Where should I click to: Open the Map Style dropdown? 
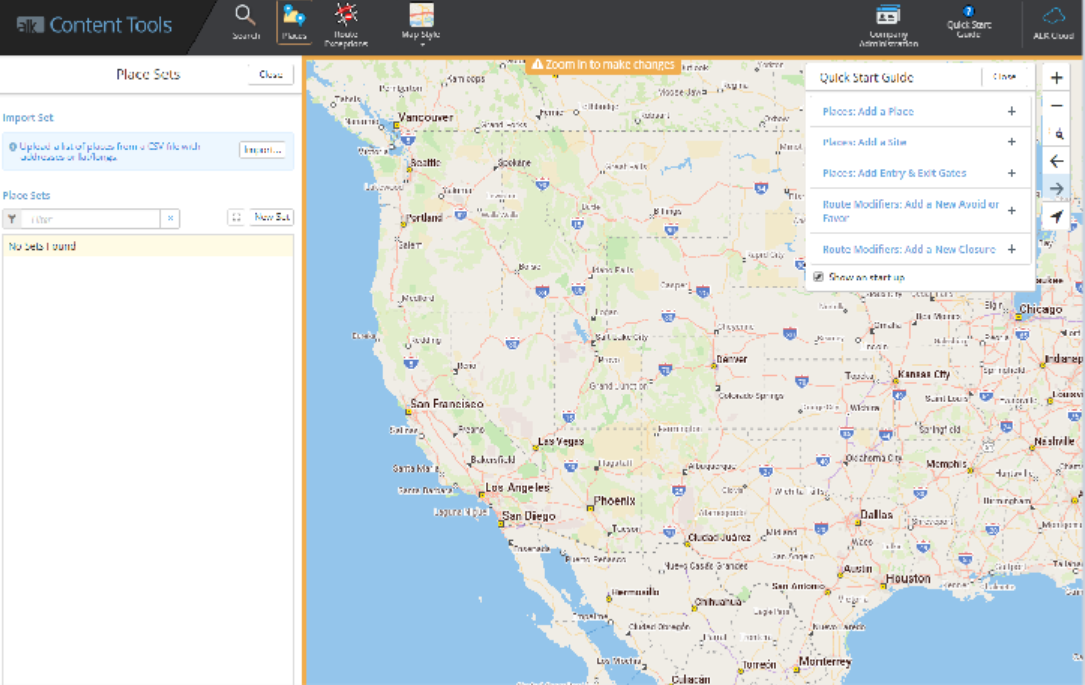coord(421,24)
